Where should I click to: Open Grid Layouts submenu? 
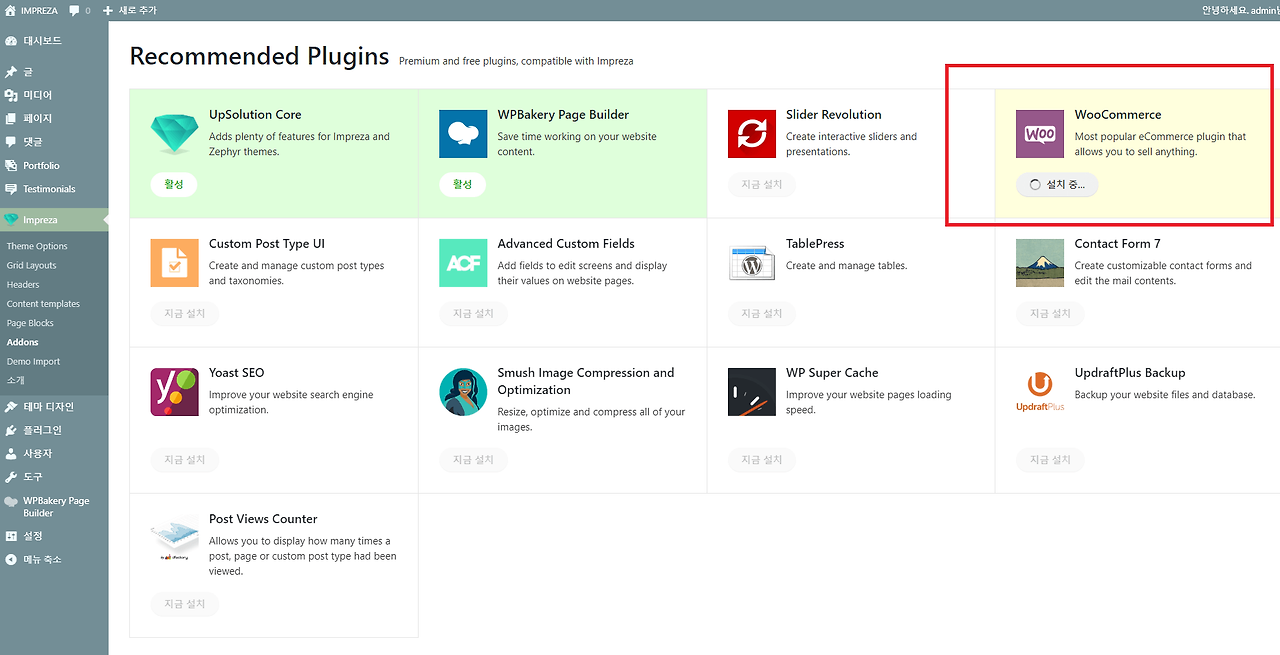pyautogui.click(x=31, y=265)
